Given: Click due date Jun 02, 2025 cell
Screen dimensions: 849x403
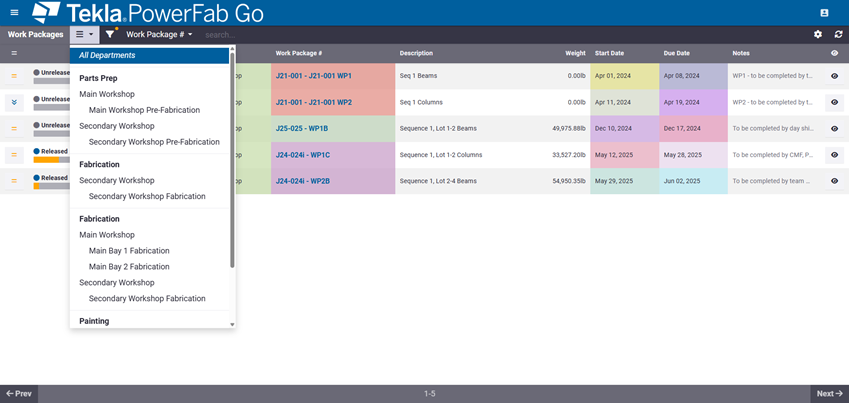Looking at the screenshot, I should 694,181.
